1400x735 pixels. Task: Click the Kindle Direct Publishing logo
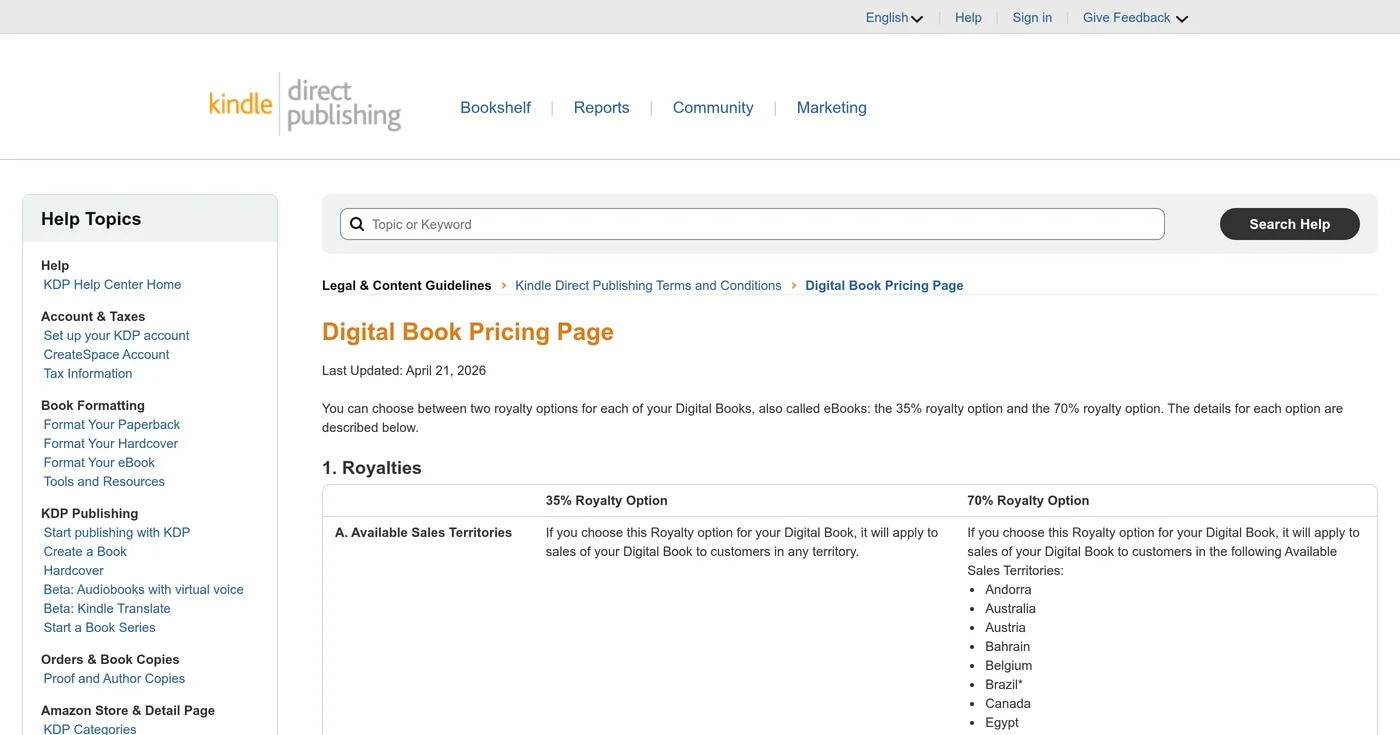305,104
